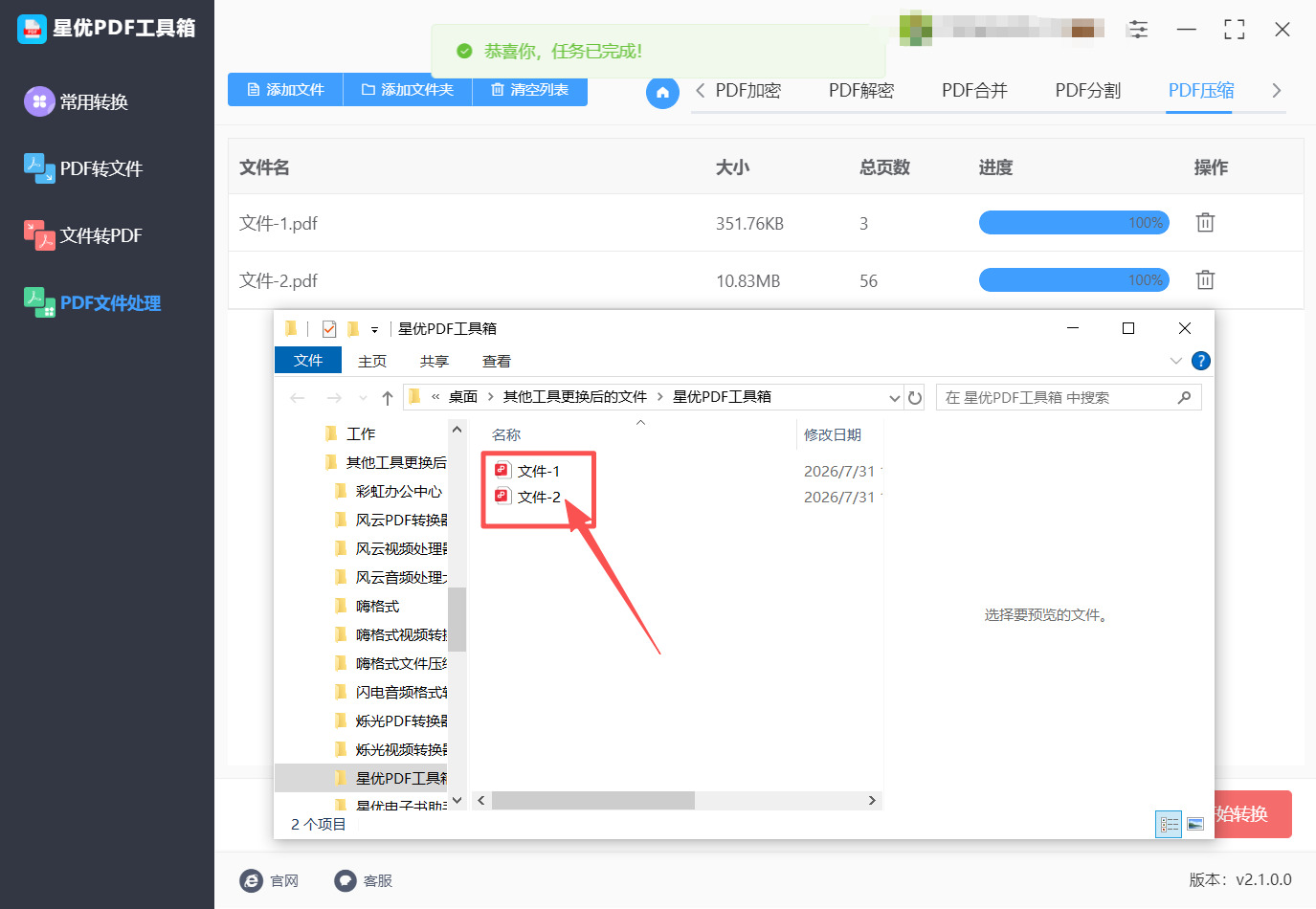The width and height of the screenshot is (1316, 909).
Task: Open the settings sliders icon in title bar
Action: [x=1138, y=30]
